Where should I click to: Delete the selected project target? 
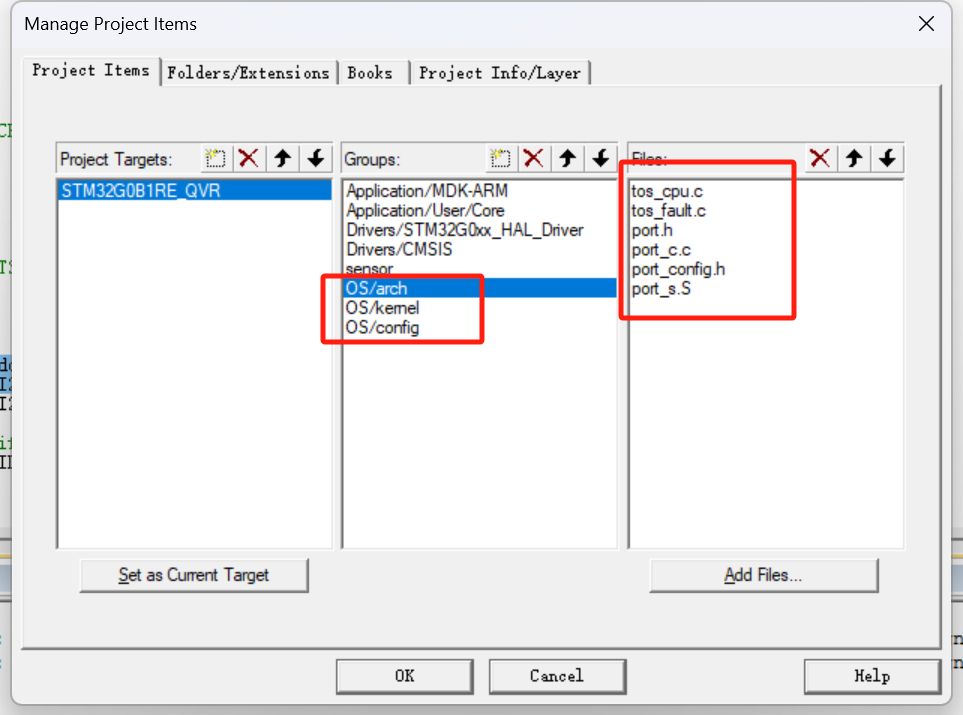click(249, 158)
